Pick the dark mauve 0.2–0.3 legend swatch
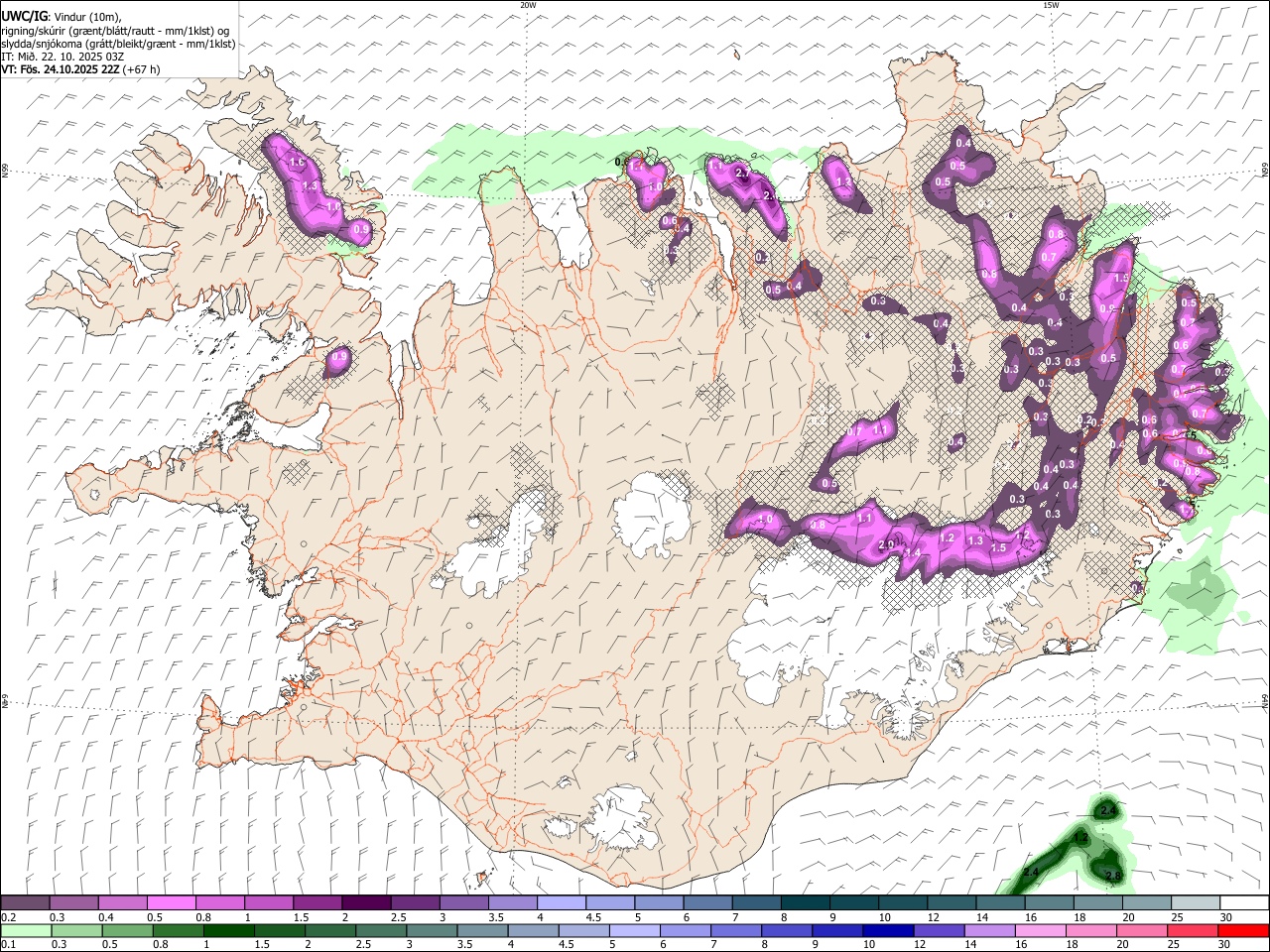The image size is (1270, 952). 26,903
